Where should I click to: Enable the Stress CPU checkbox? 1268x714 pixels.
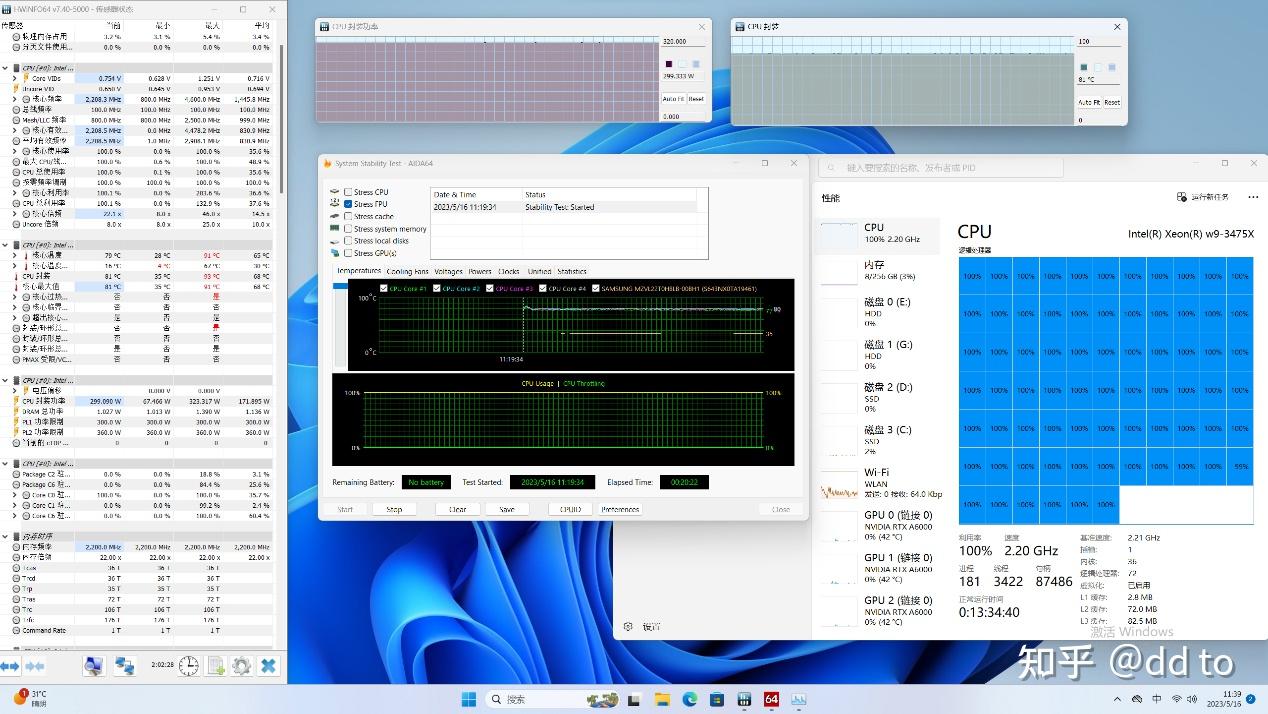348,192
